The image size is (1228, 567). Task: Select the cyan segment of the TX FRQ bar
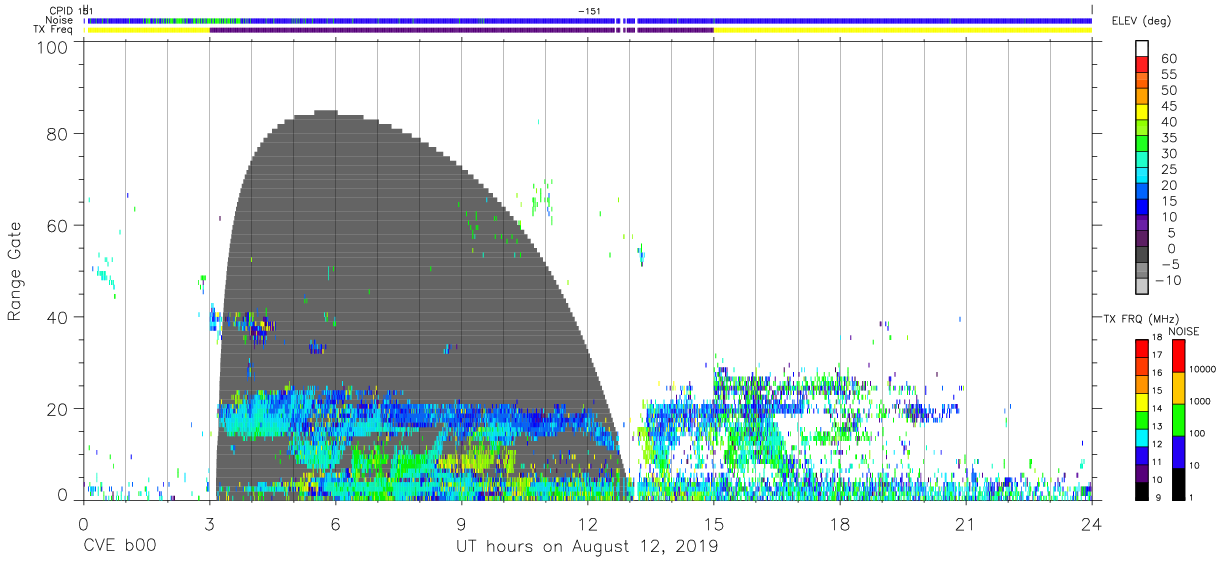(1141, 437)
